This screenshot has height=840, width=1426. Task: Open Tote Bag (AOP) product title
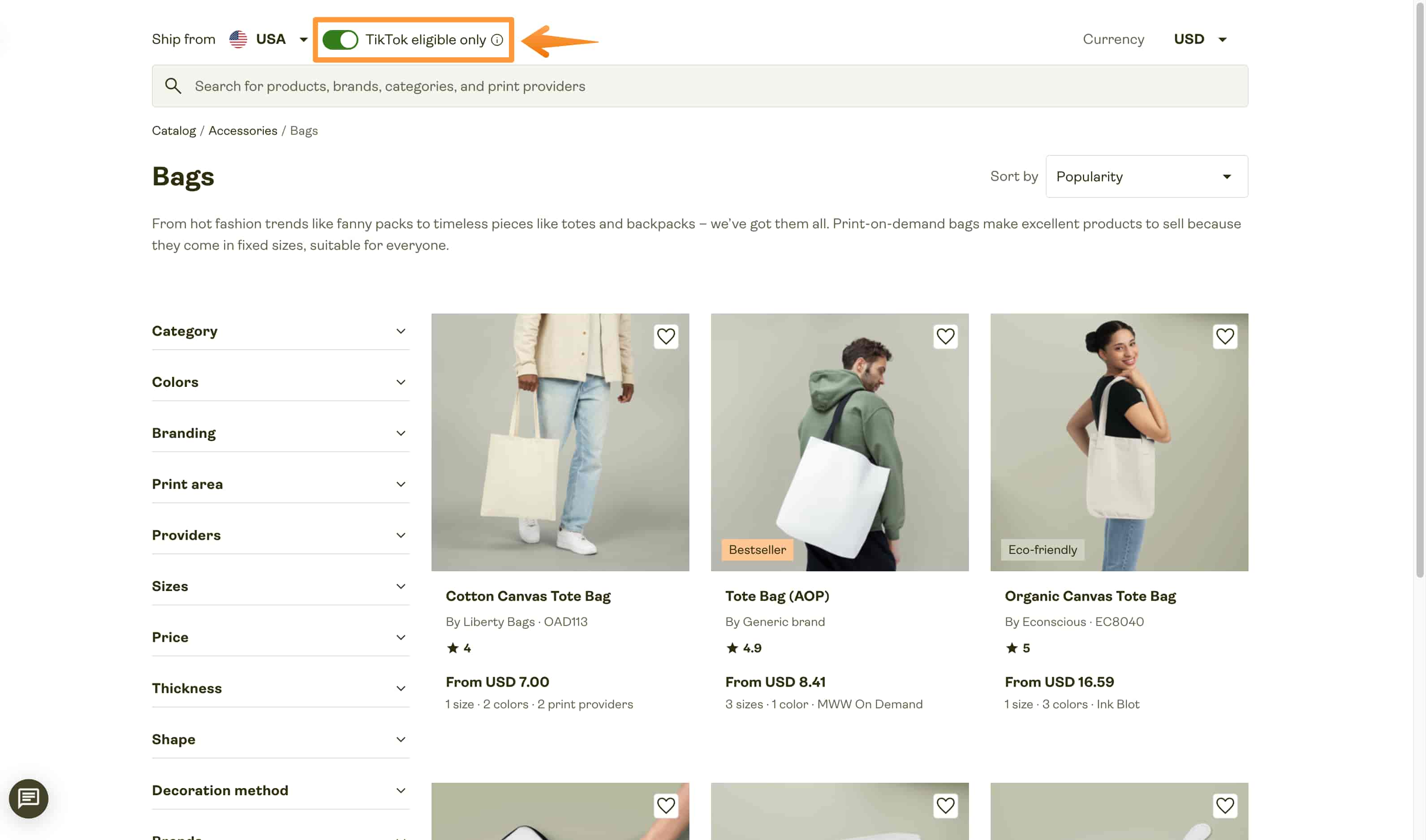click(777, 596)
